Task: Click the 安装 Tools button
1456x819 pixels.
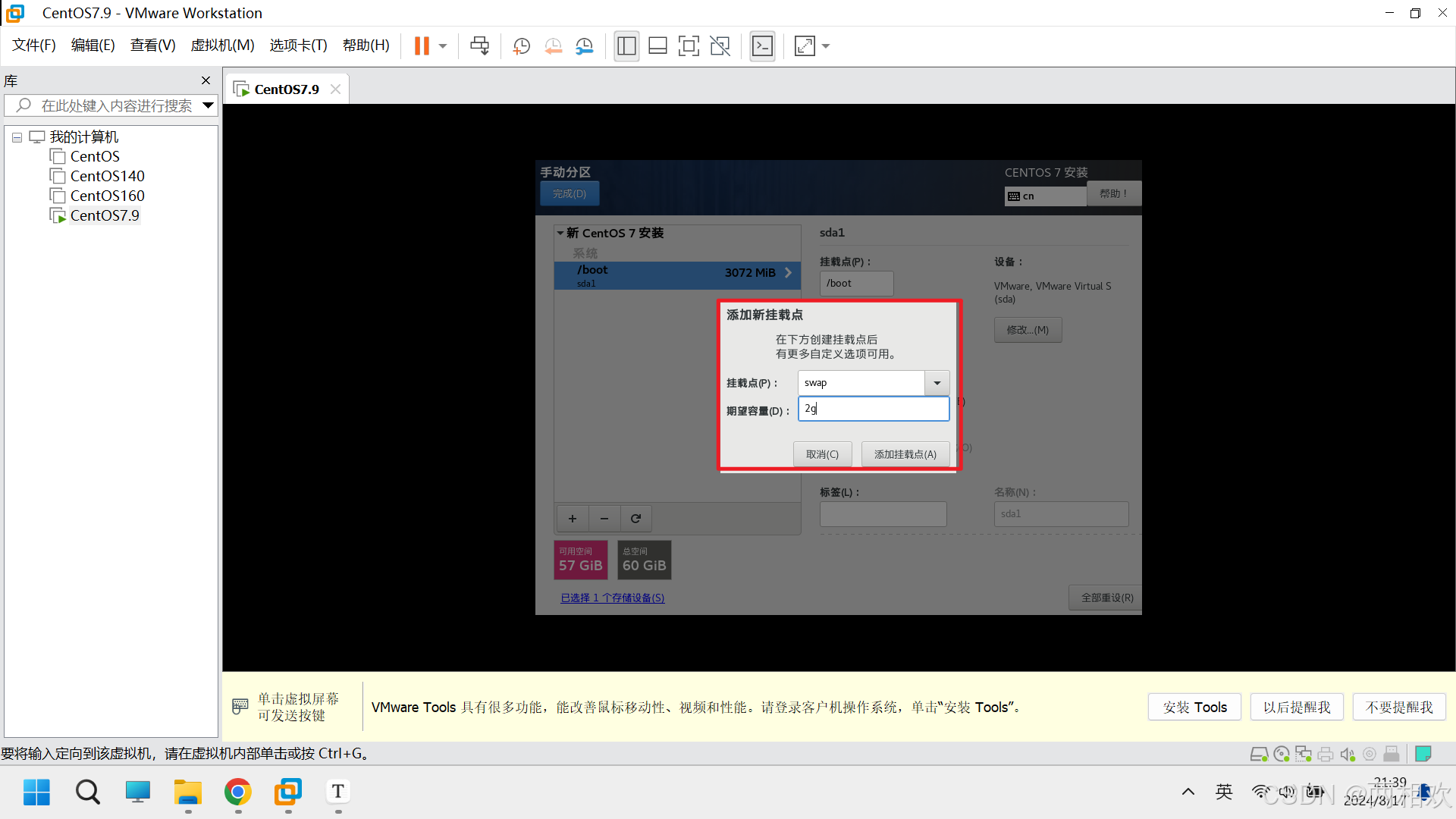Action: point(1194,707)
